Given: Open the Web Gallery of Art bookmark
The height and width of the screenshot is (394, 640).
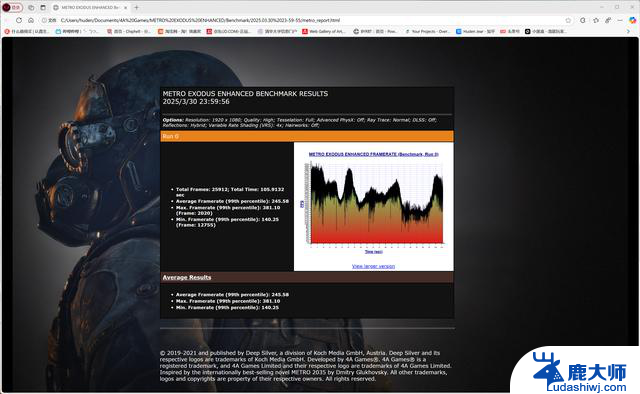Looking at the screenshot, I should point(324,31).
